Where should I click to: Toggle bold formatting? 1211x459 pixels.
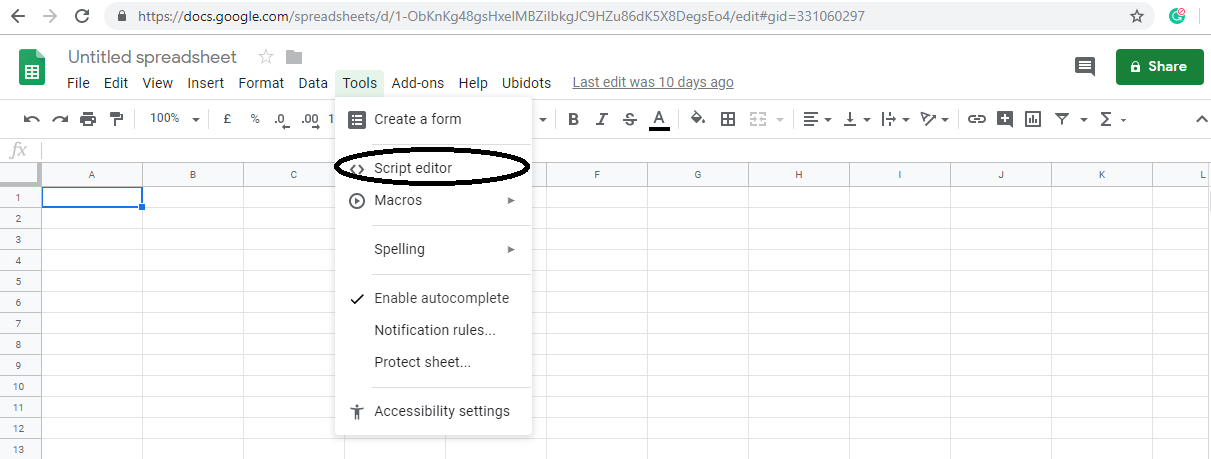pos(573,119)
